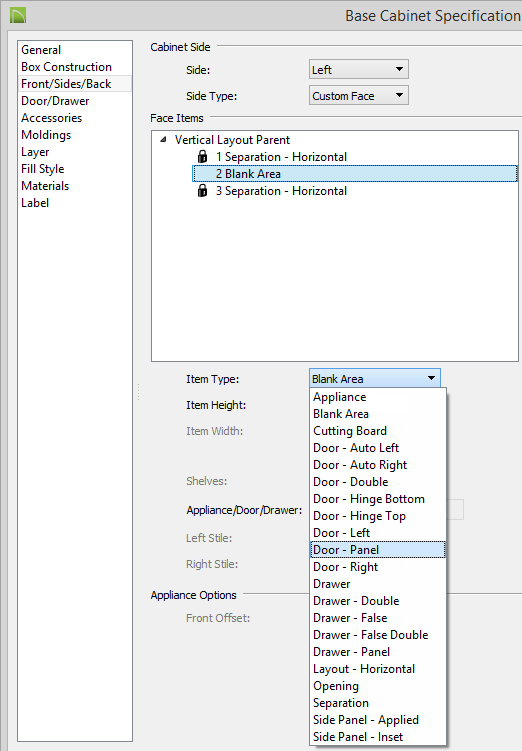Image resolution: width=522 pixels, height=751 pixels.
Task: Click the Chief Architect app icon in title bar
Action: (x=18, y=15)
